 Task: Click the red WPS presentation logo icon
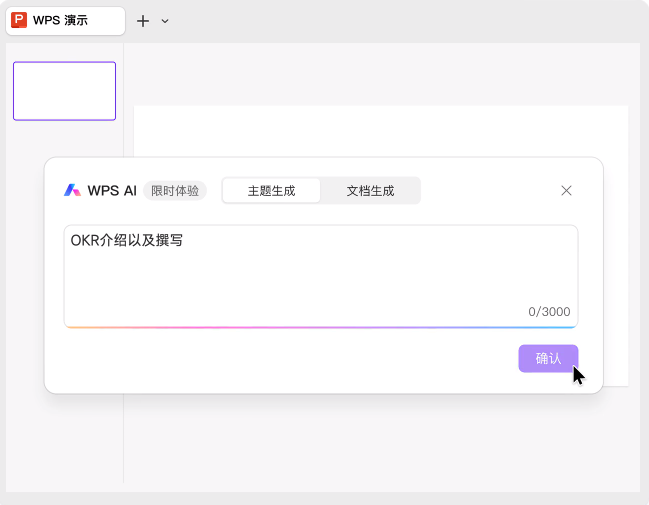(19, 20)
